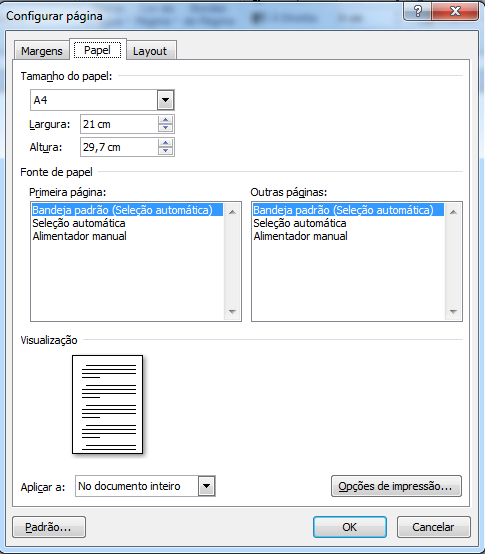Image resolution: width=485 pixels, height=554 pixels.
Task: Select Alimentador manual under Primeira página
Action: (x=79, y=236)
